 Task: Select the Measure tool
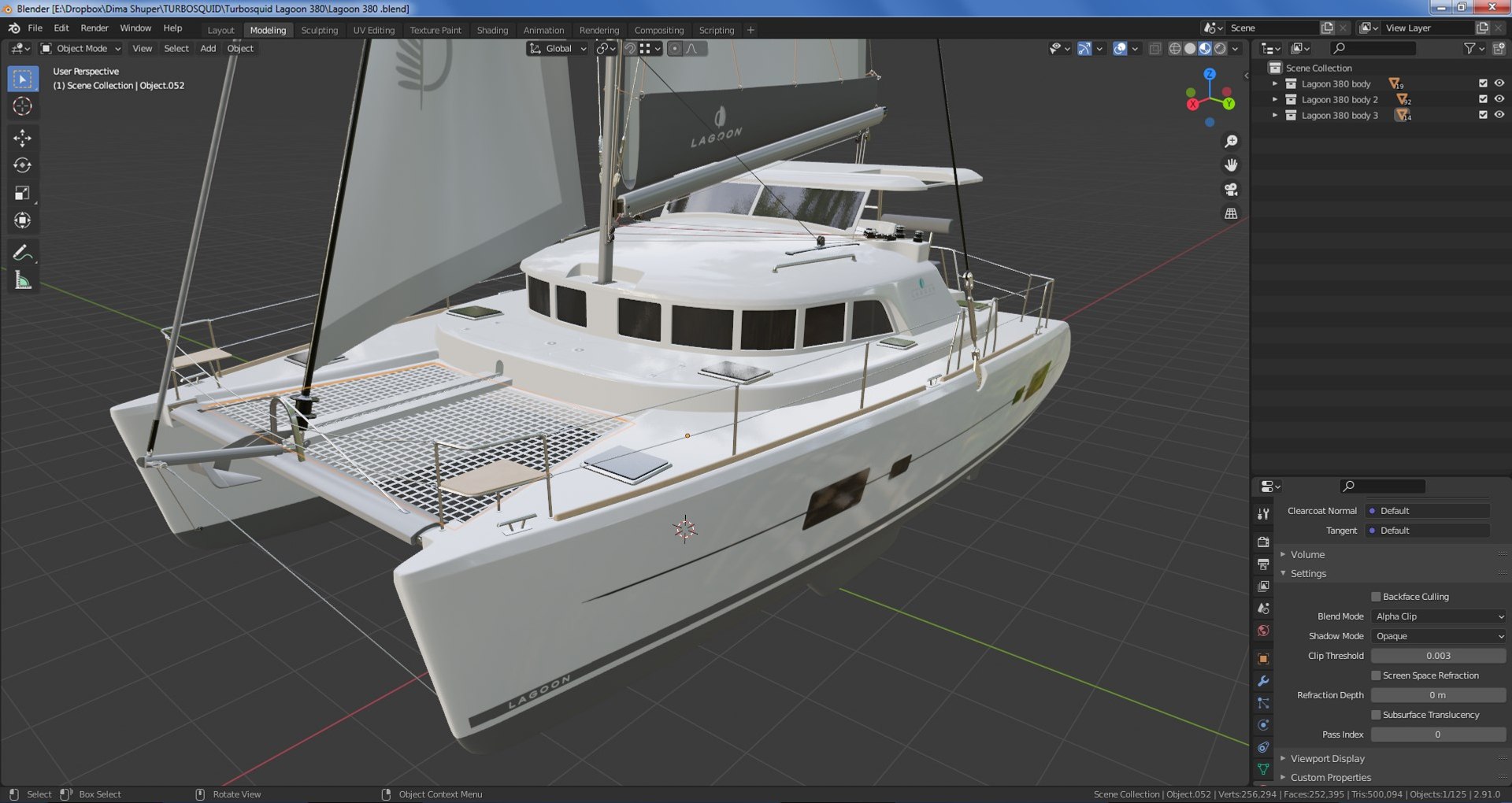(x=23, y=280)
